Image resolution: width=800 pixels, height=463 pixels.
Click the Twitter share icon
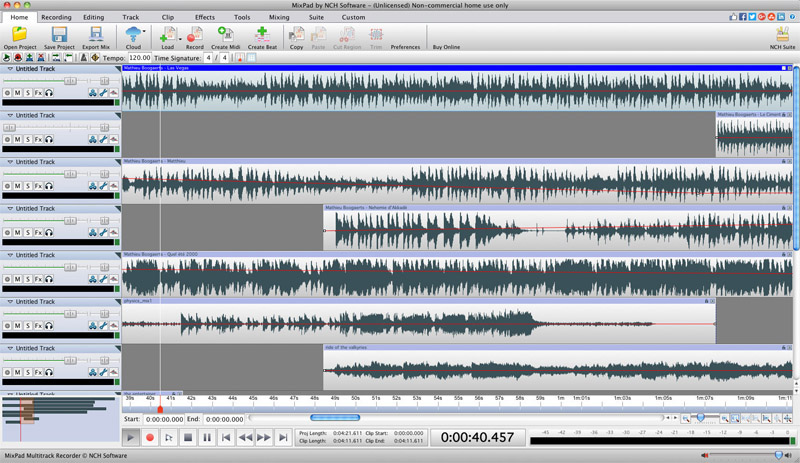click(x=753, y=17)
